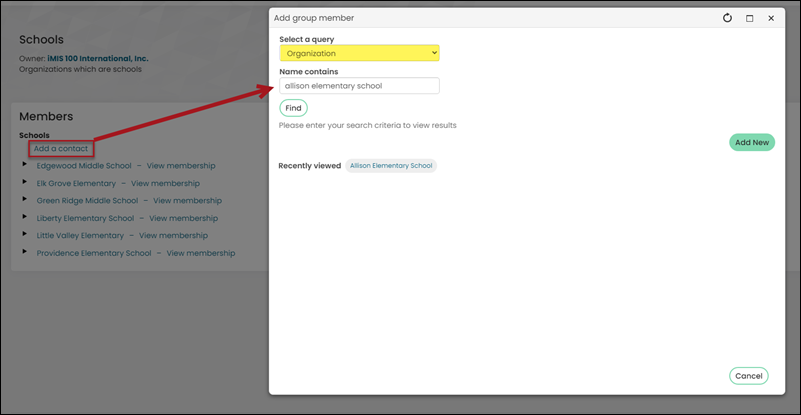Expand the Edgewood Middle School row

24,165
